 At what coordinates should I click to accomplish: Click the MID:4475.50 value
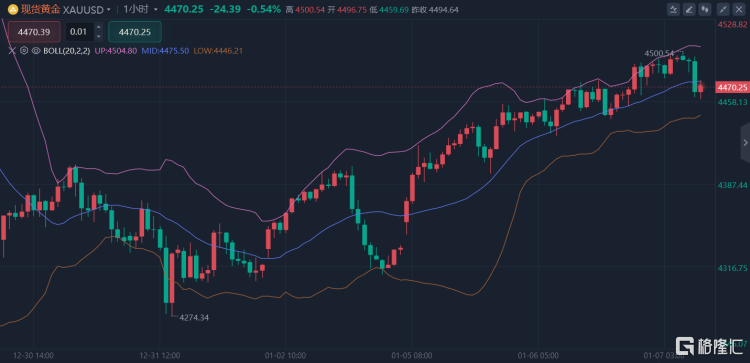click(165, 51)
